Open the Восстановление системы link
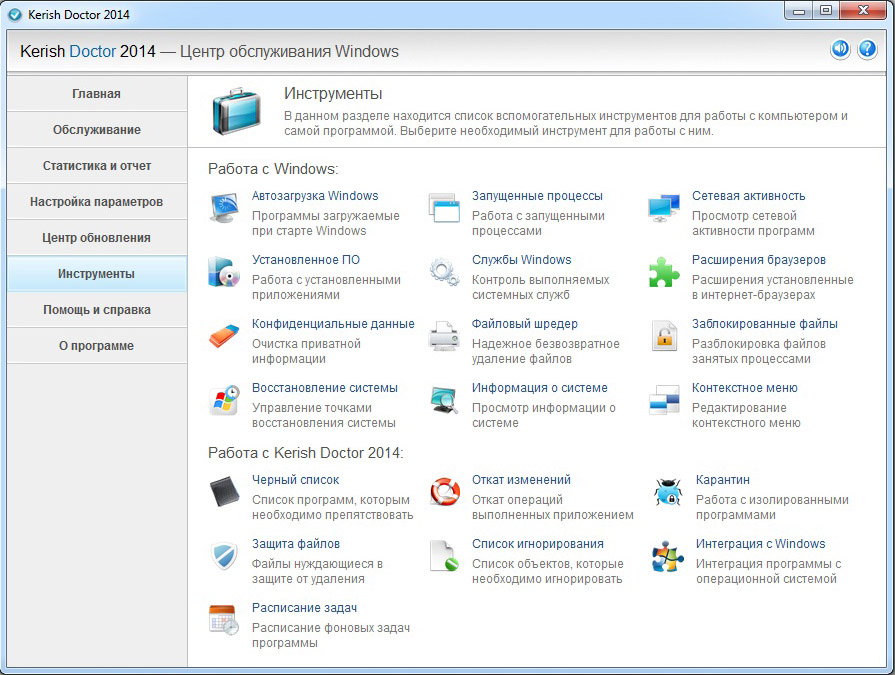This screenshot has width=895, height=675. [x=325, y=387]
